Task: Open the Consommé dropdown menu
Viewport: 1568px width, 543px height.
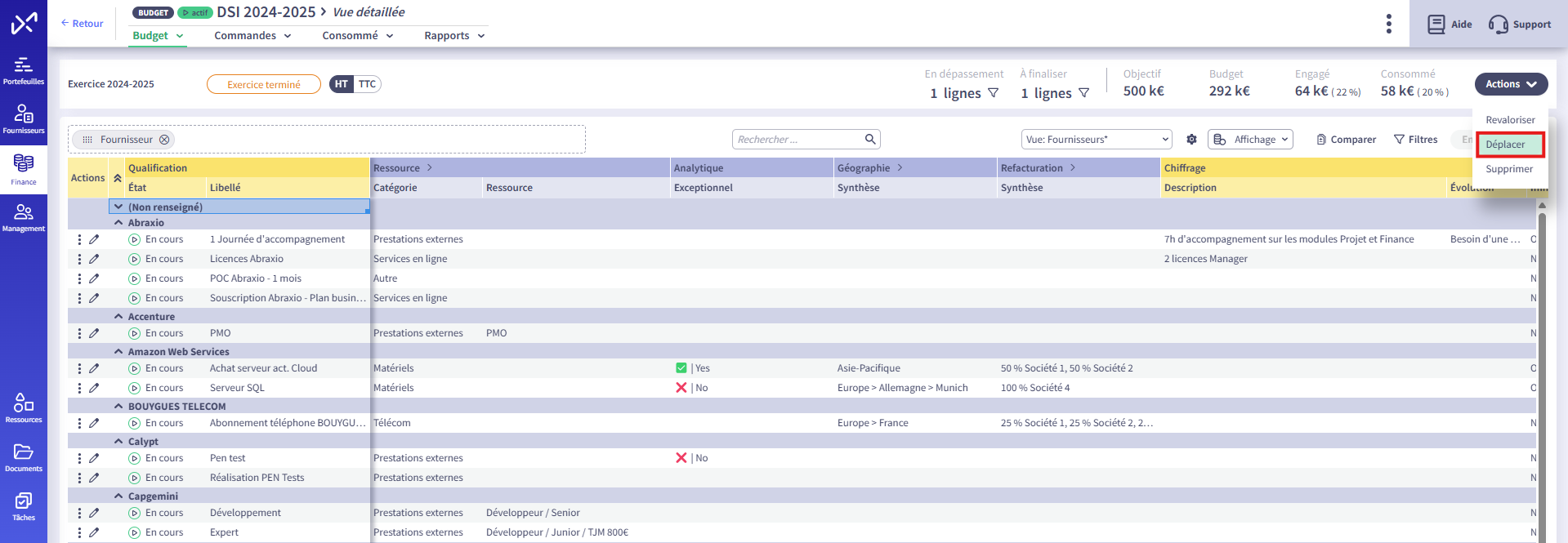Action: pyautogui.click(x=358, y=36)
